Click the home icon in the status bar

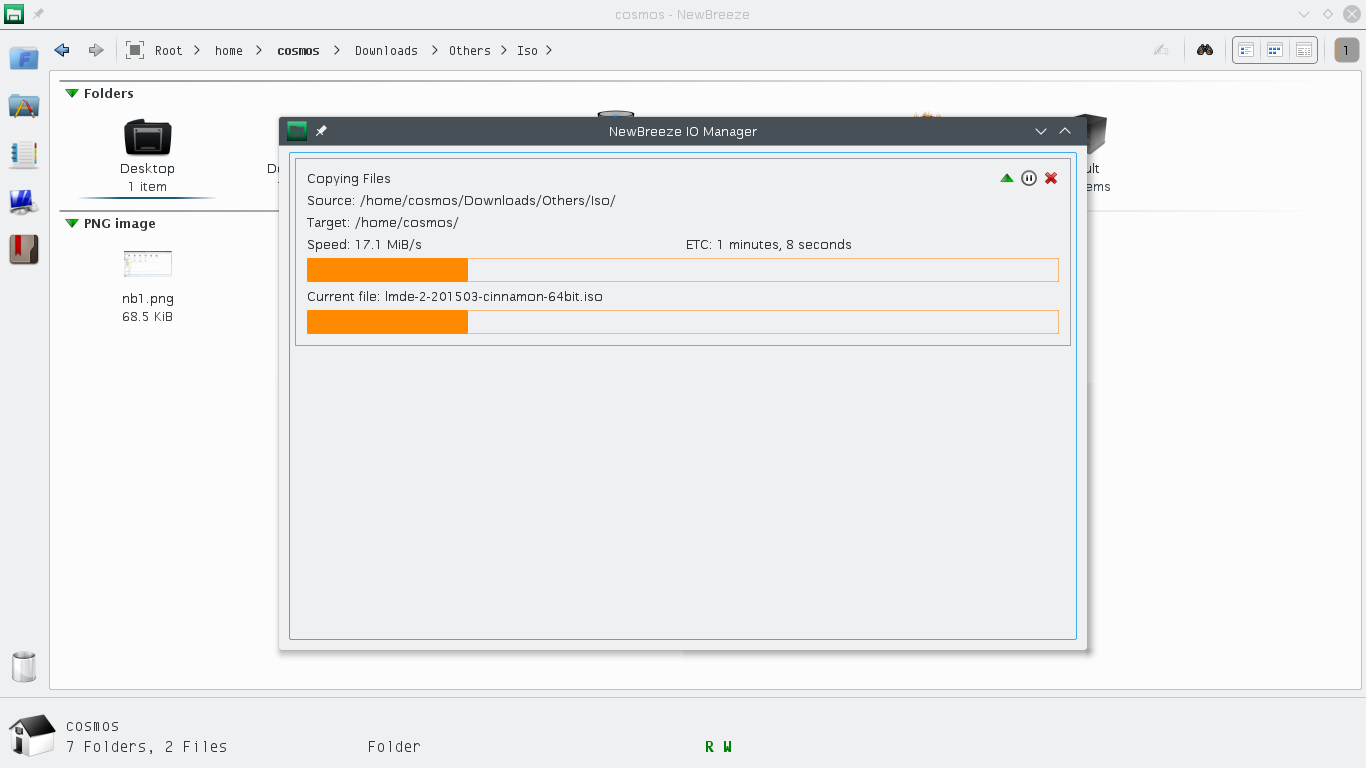coord(32,735)
